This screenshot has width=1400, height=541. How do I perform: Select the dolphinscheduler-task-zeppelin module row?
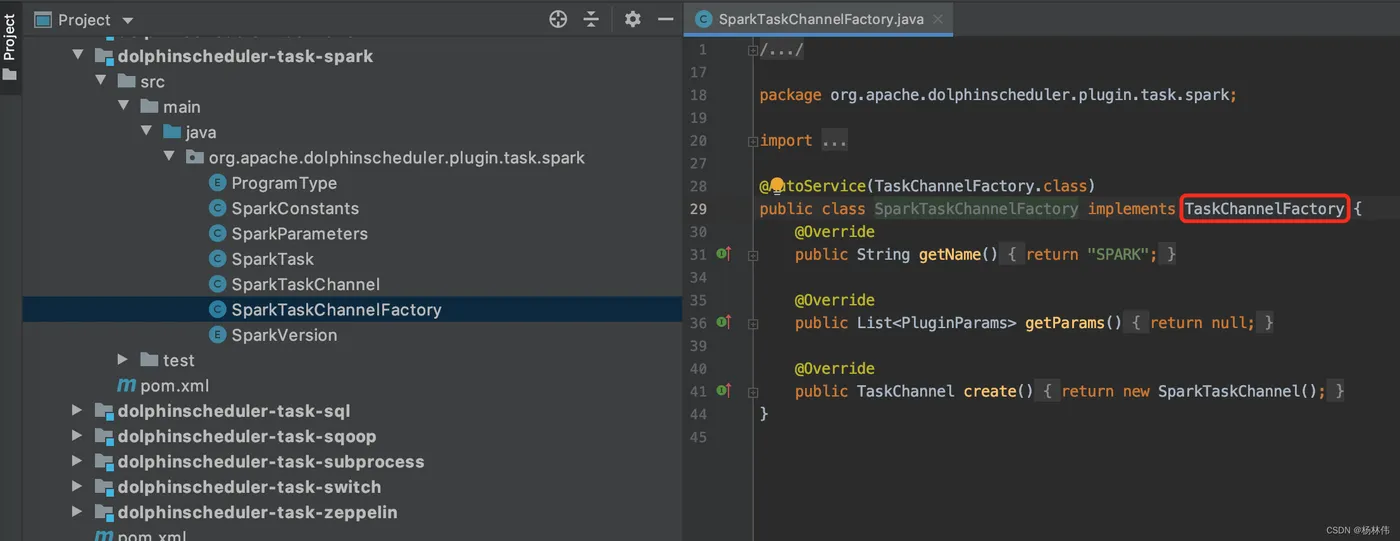pos(352,512)
